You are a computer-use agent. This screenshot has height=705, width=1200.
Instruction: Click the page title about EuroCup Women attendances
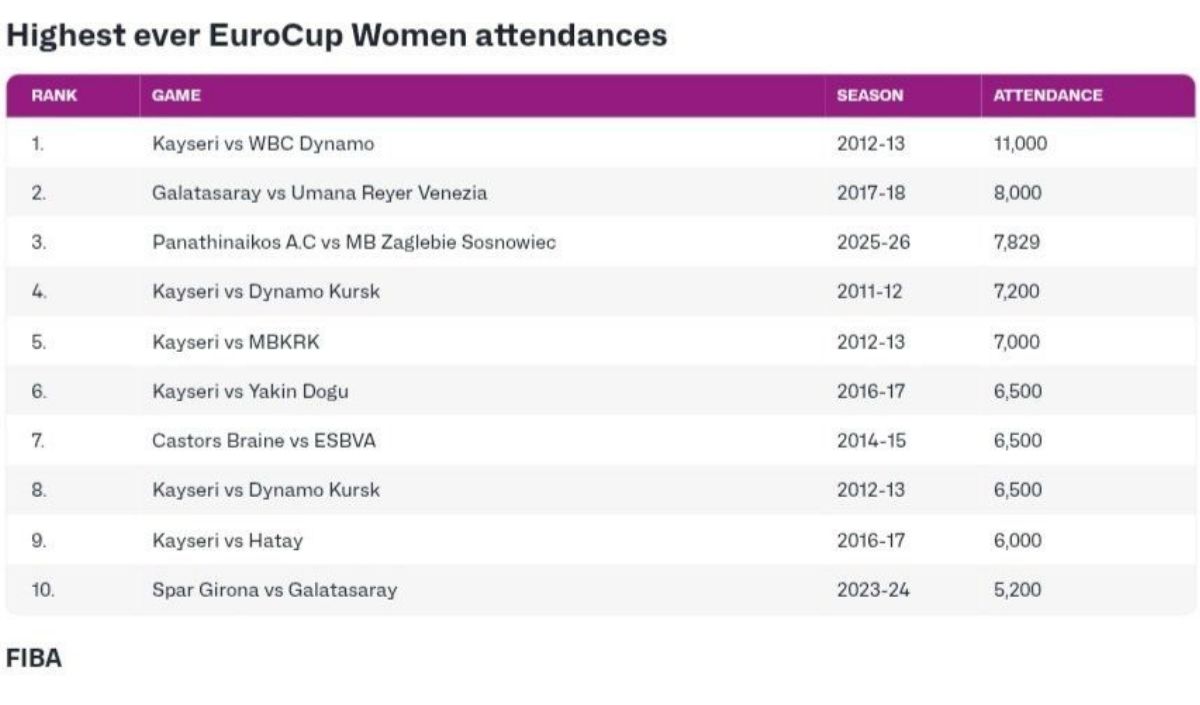pyautogui.click(x=336, y=36)
